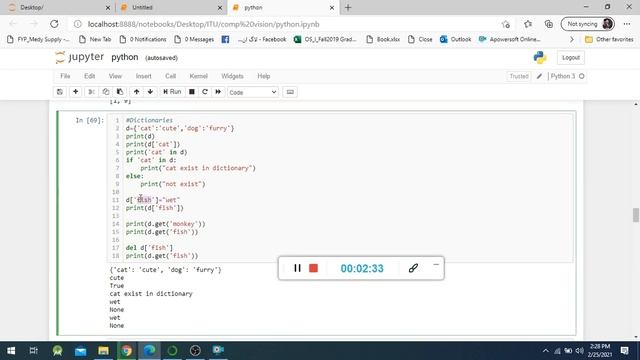Open the Edit menu
Screen dimensions: 640x360
pyautogui.click(x=89, y=76)
